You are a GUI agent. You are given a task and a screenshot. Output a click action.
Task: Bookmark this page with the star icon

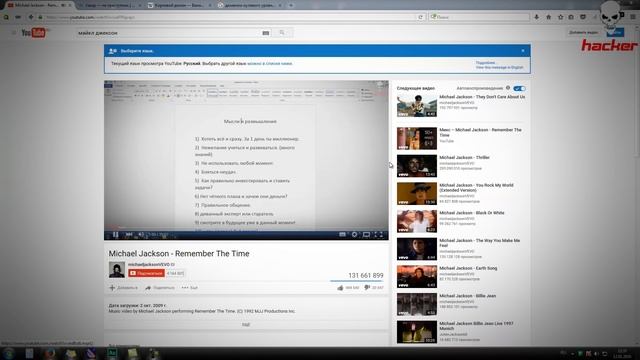click(560, 17)
